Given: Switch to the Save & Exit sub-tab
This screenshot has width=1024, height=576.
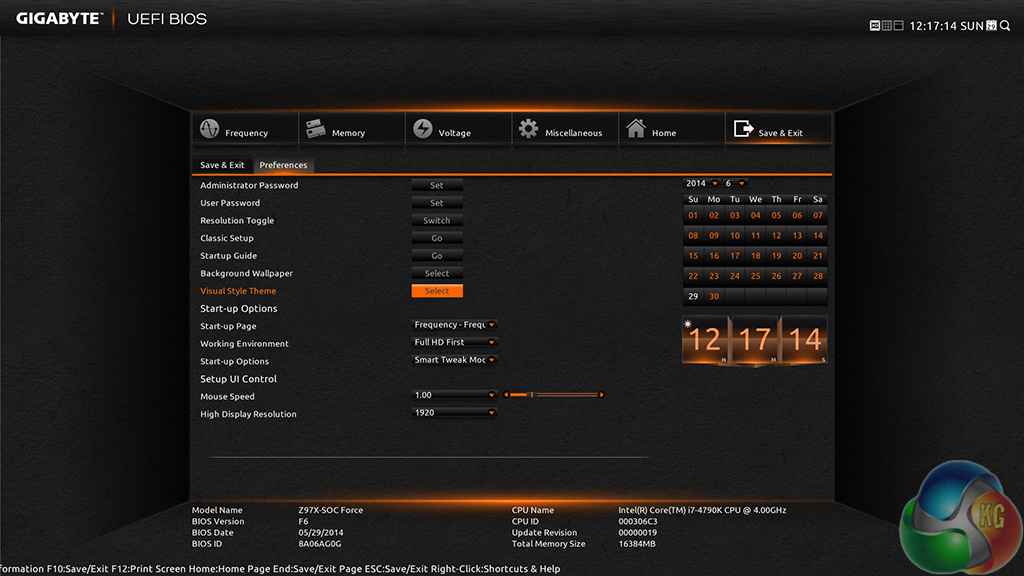Looking at the screenshot, I should pos(222,165).
